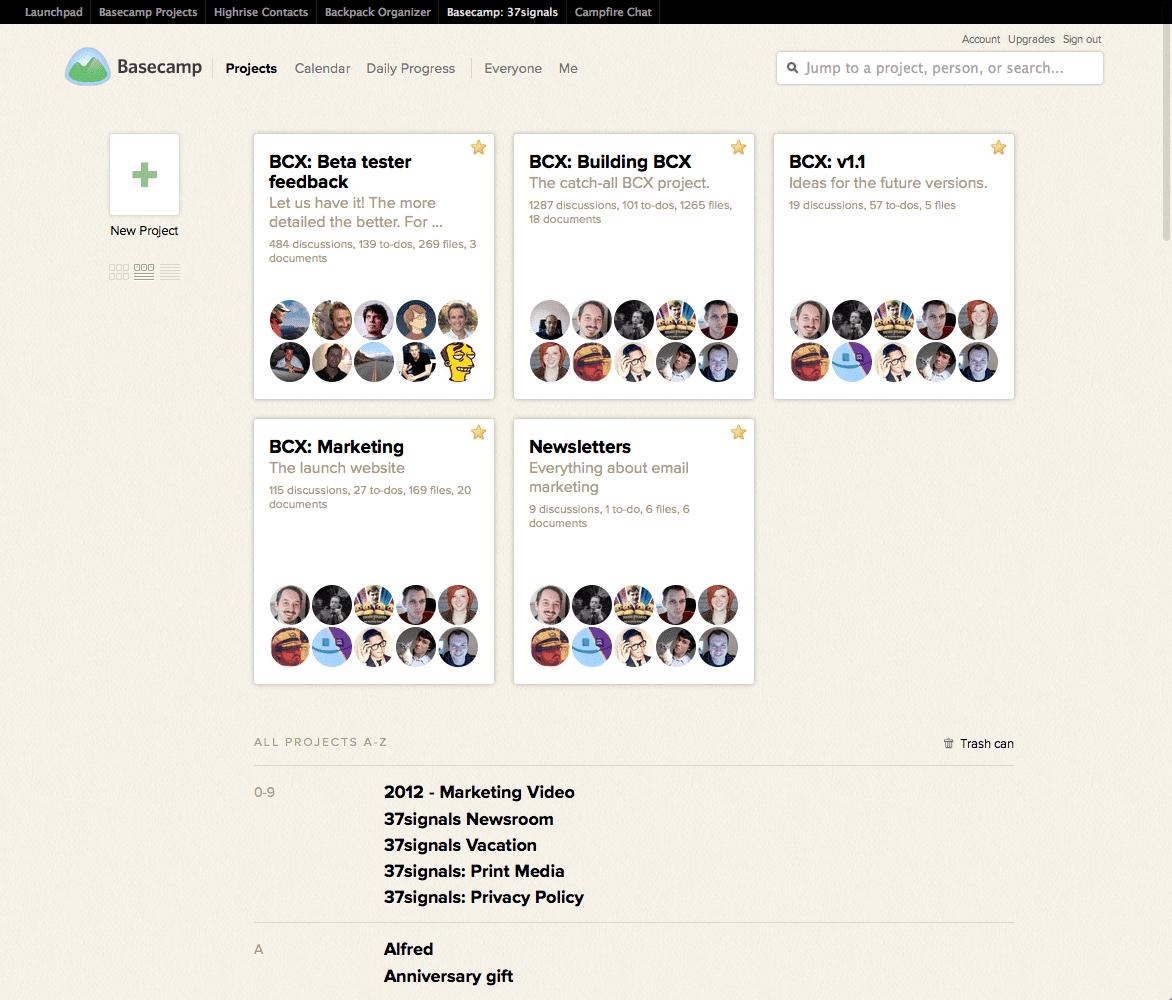Click the green plus New Project icon

pos(144,175)
